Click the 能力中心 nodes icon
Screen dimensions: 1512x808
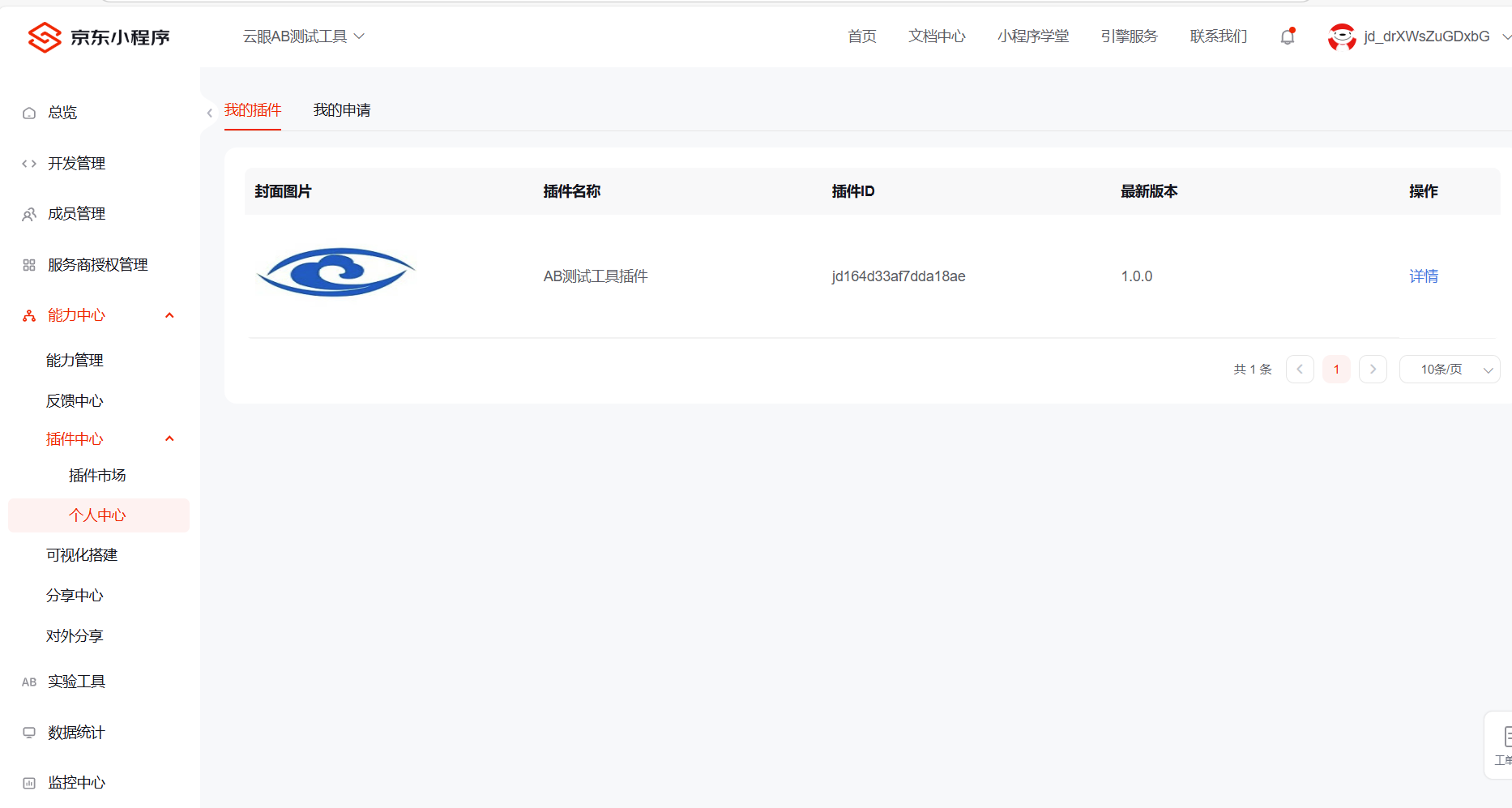tap(29, 315)
